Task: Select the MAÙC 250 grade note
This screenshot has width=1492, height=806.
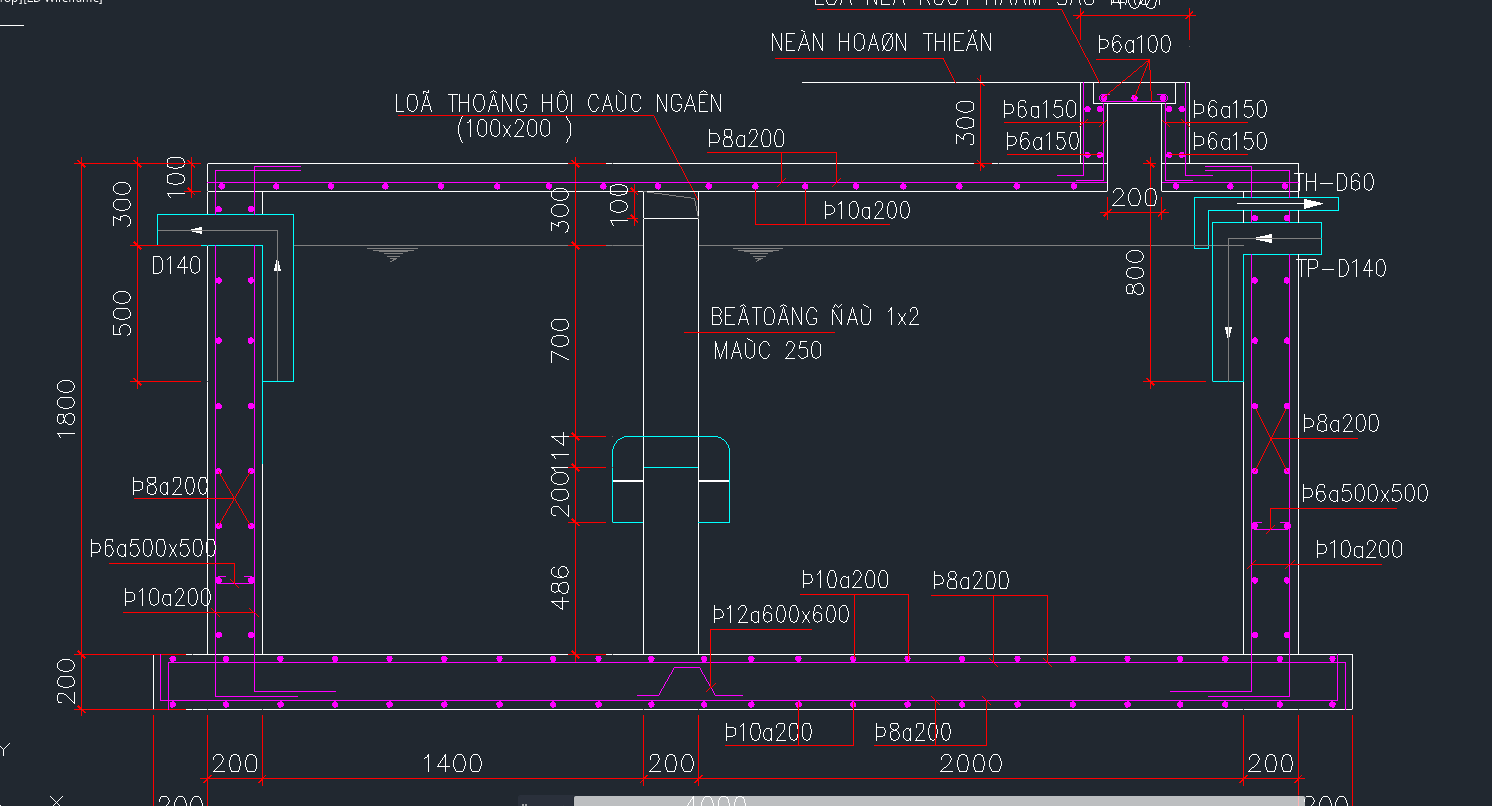Action: coord(768,350)
